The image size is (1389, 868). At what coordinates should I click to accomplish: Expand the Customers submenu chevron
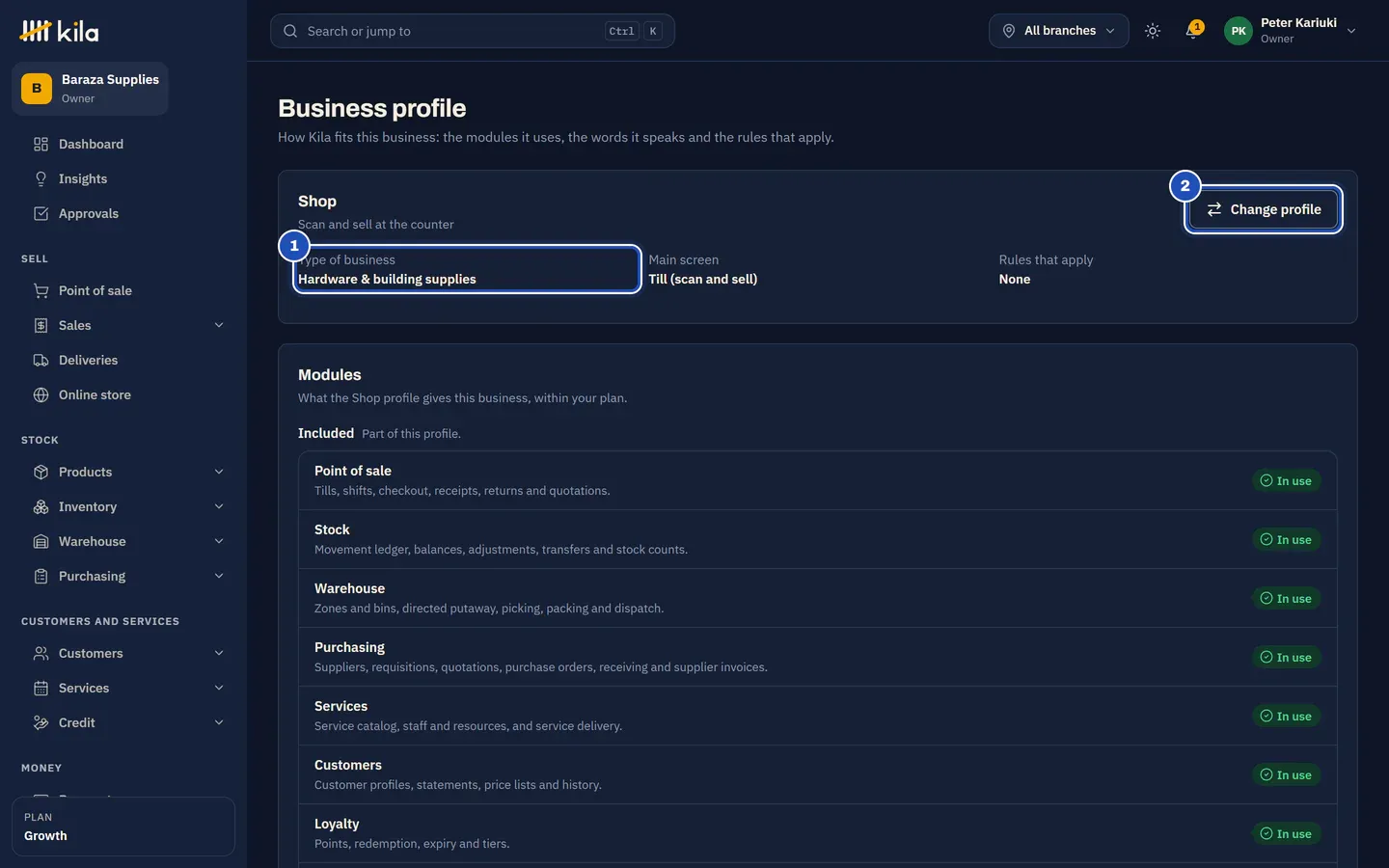tap(219, 654)
